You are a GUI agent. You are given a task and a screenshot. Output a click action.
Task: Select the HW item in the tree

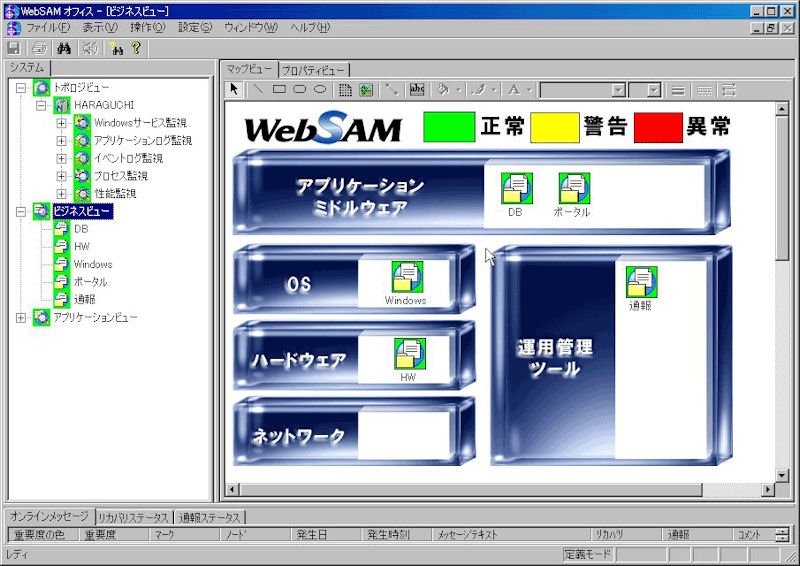(x=82, y=247)
